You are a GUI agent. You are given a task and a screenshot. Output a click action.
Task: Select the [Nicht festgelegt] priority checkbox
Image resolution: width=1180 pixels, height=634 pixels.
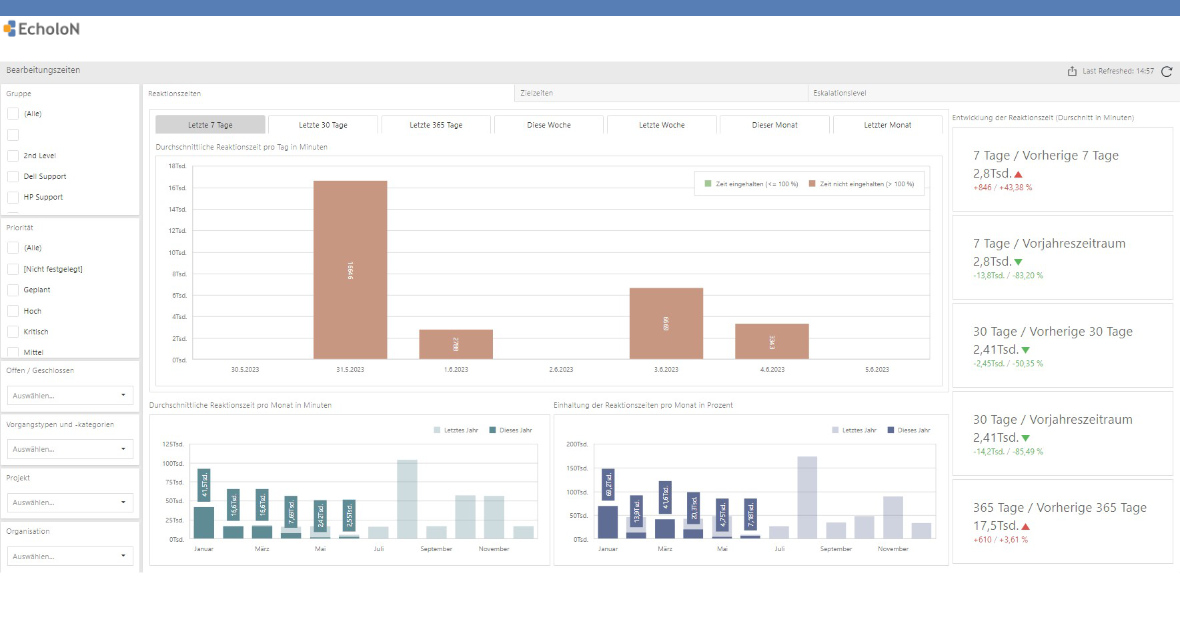[13, 269]
